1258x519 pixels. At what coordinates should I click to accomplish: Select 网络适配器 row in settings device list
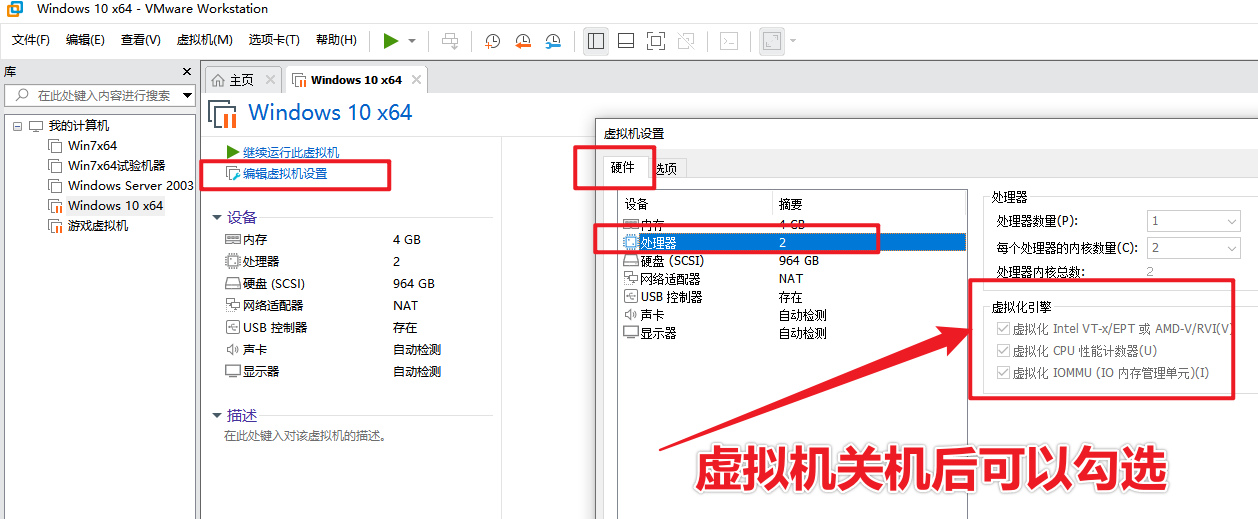792,279
